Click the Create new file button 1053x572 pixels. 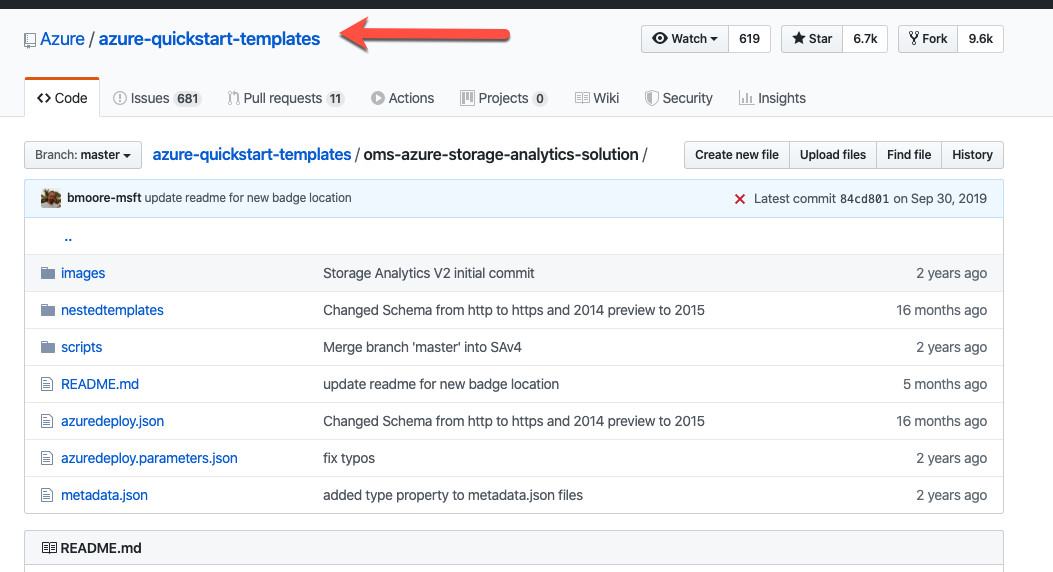coord(736,155)
